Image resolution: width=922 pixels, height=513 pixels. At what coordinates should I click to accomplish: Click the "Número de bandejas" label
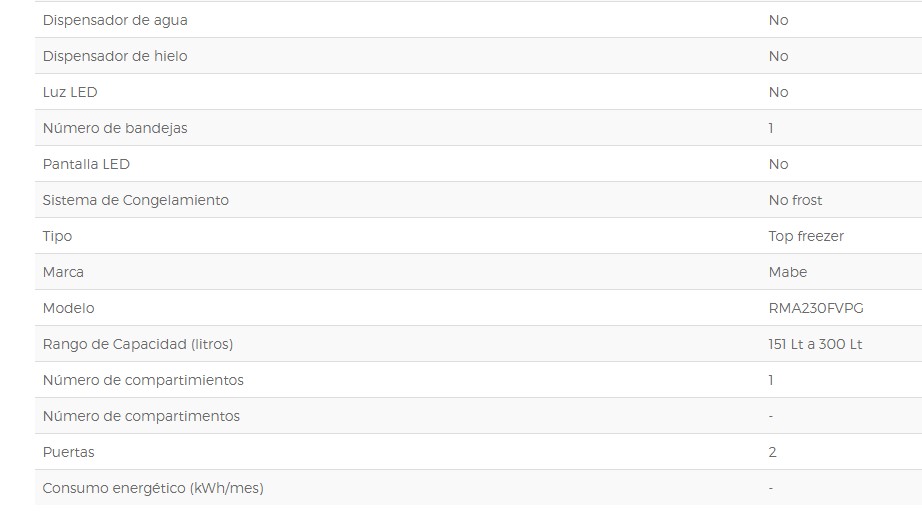point(115,128)
